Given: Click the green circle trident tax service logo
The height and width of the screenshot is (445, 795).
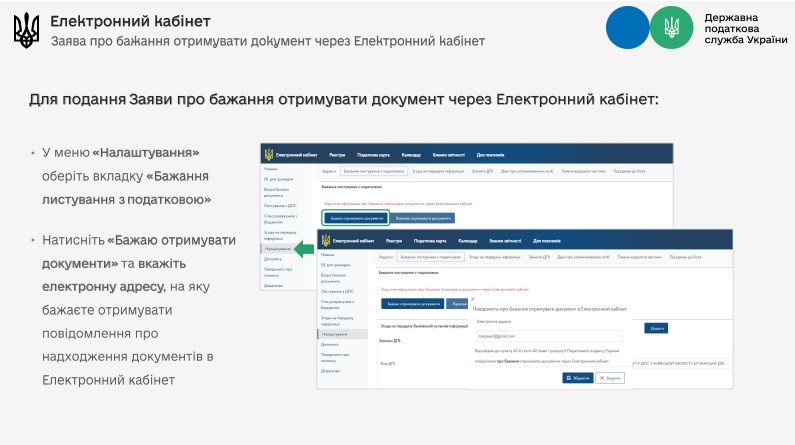Looking at the screenshot, I should click(671, 27).
